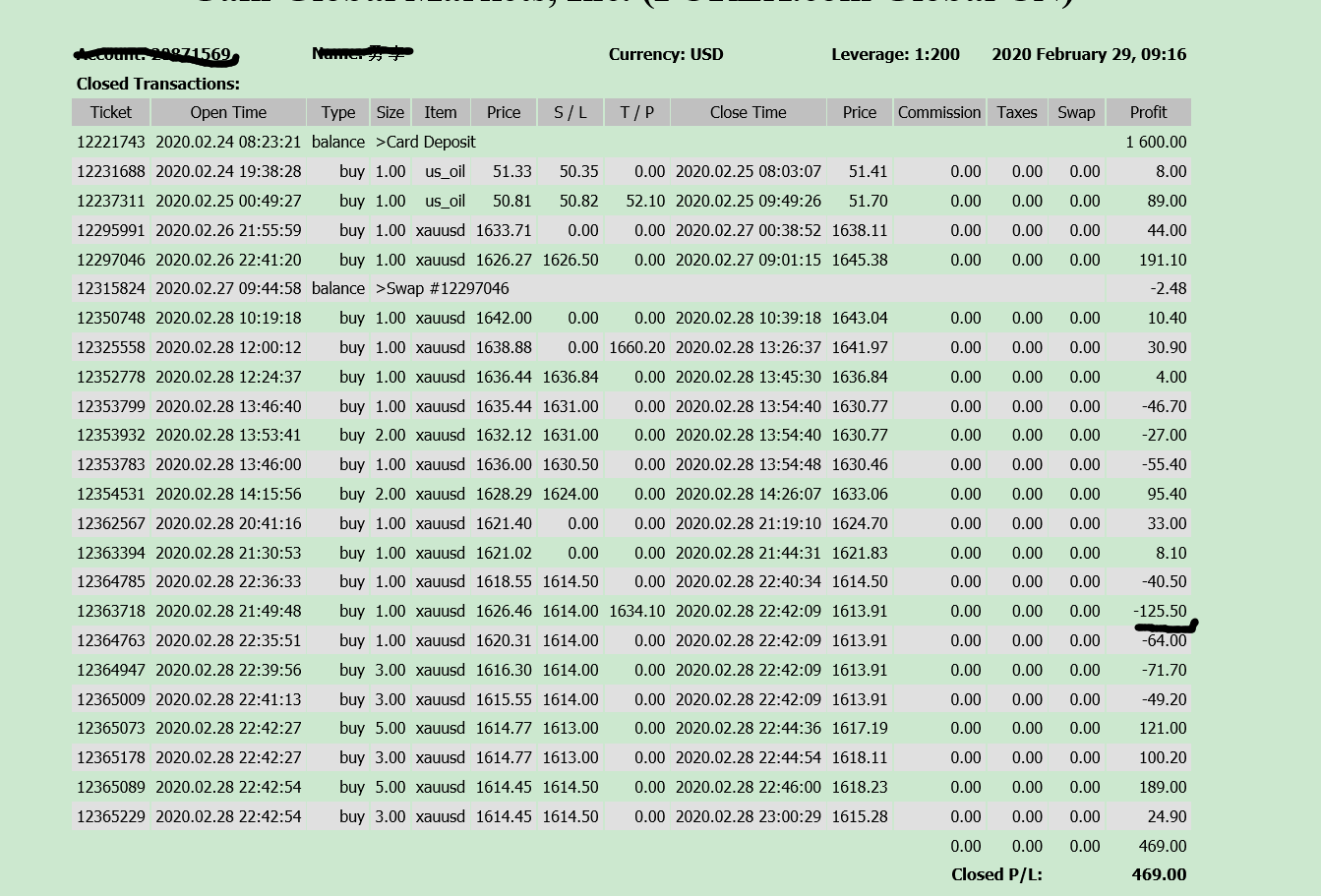Select the Size column header
The height and width of the screenshot is (896, 1321).
click(x=390, y=112)
